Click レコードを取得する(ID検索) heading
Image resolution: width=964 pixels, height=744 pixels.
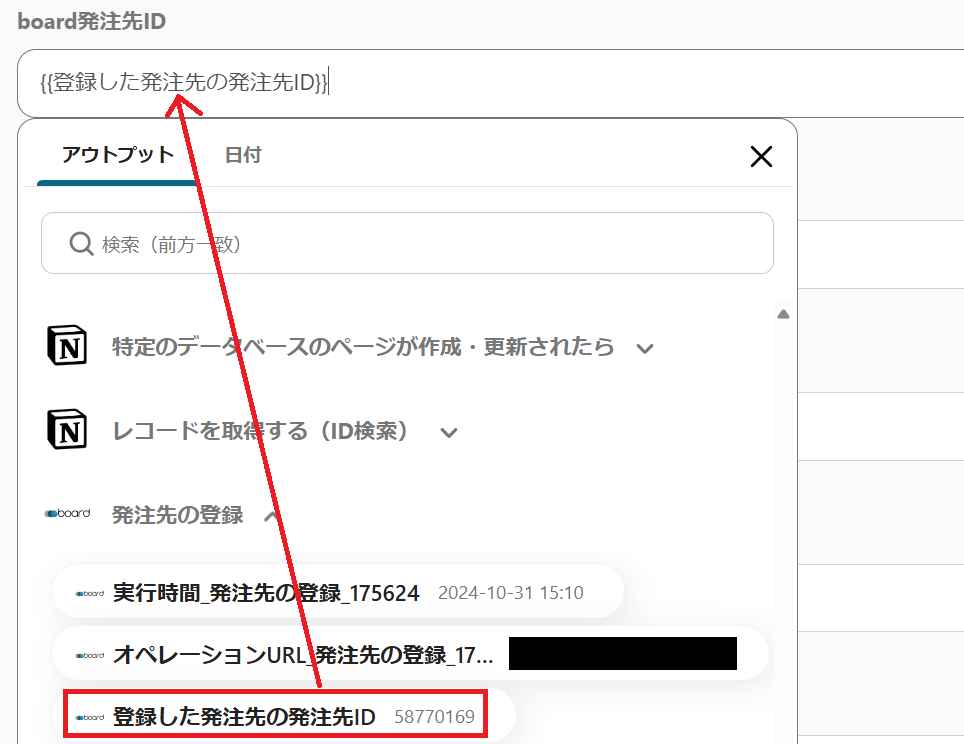click(x=259, y=430)
